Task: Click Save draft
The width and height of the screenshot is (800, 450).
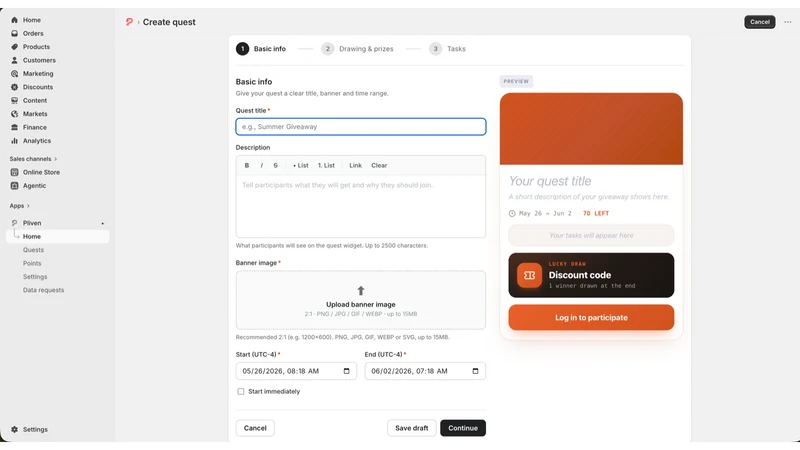Action: (x=411, y=428)
